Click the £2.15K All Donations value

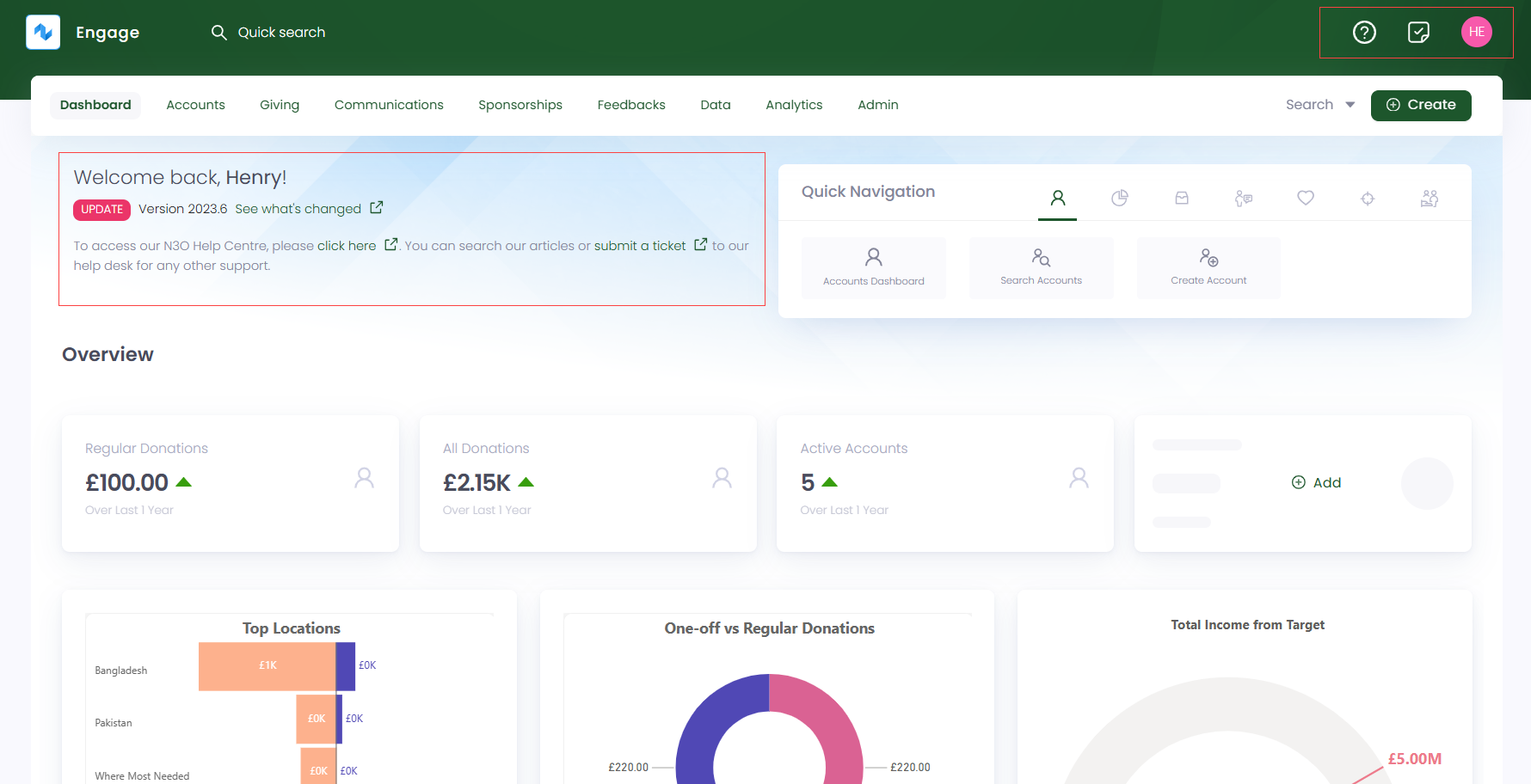tap(477, 483)
